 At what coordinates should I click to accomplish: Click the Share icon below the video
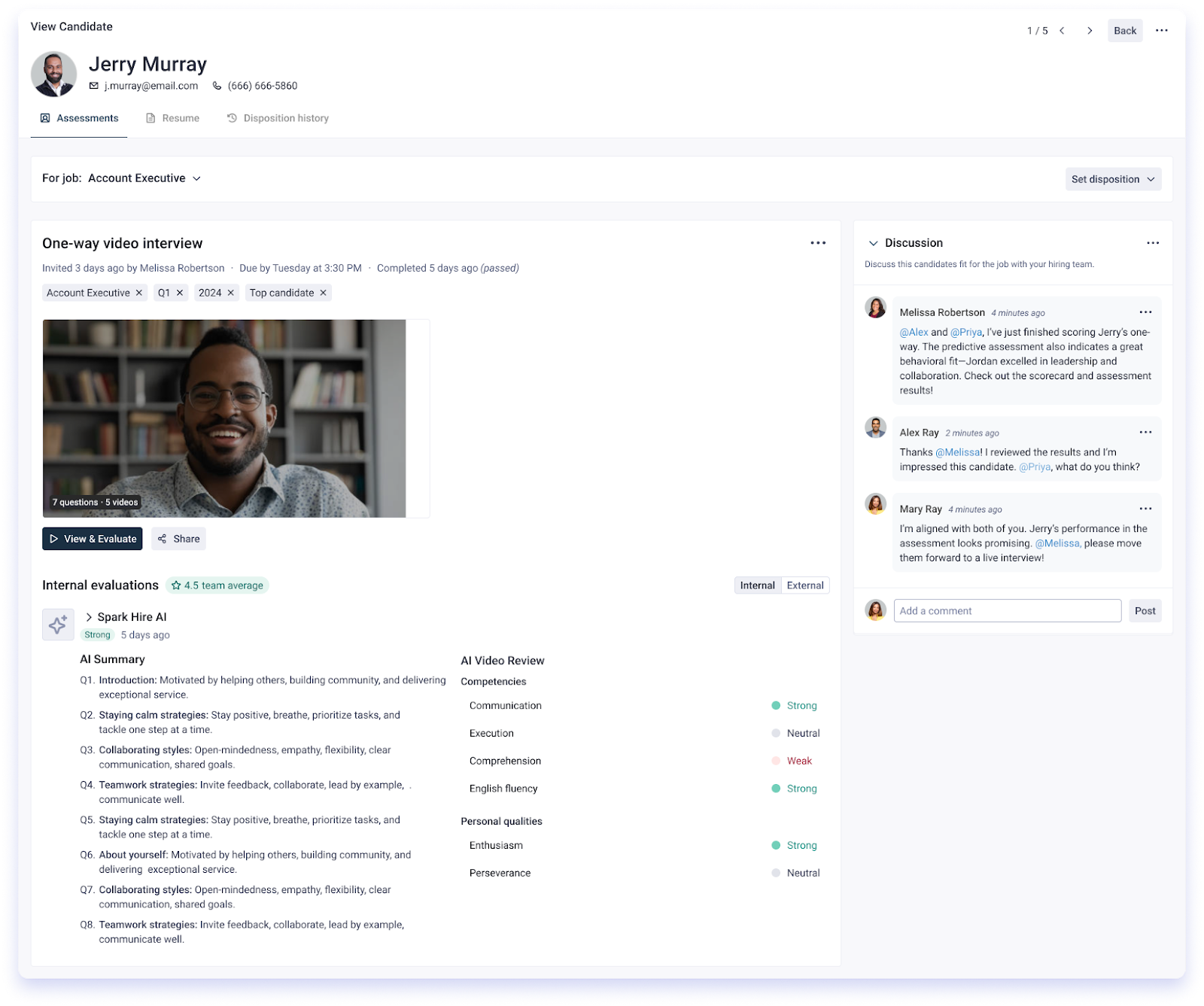coord(163,539)
